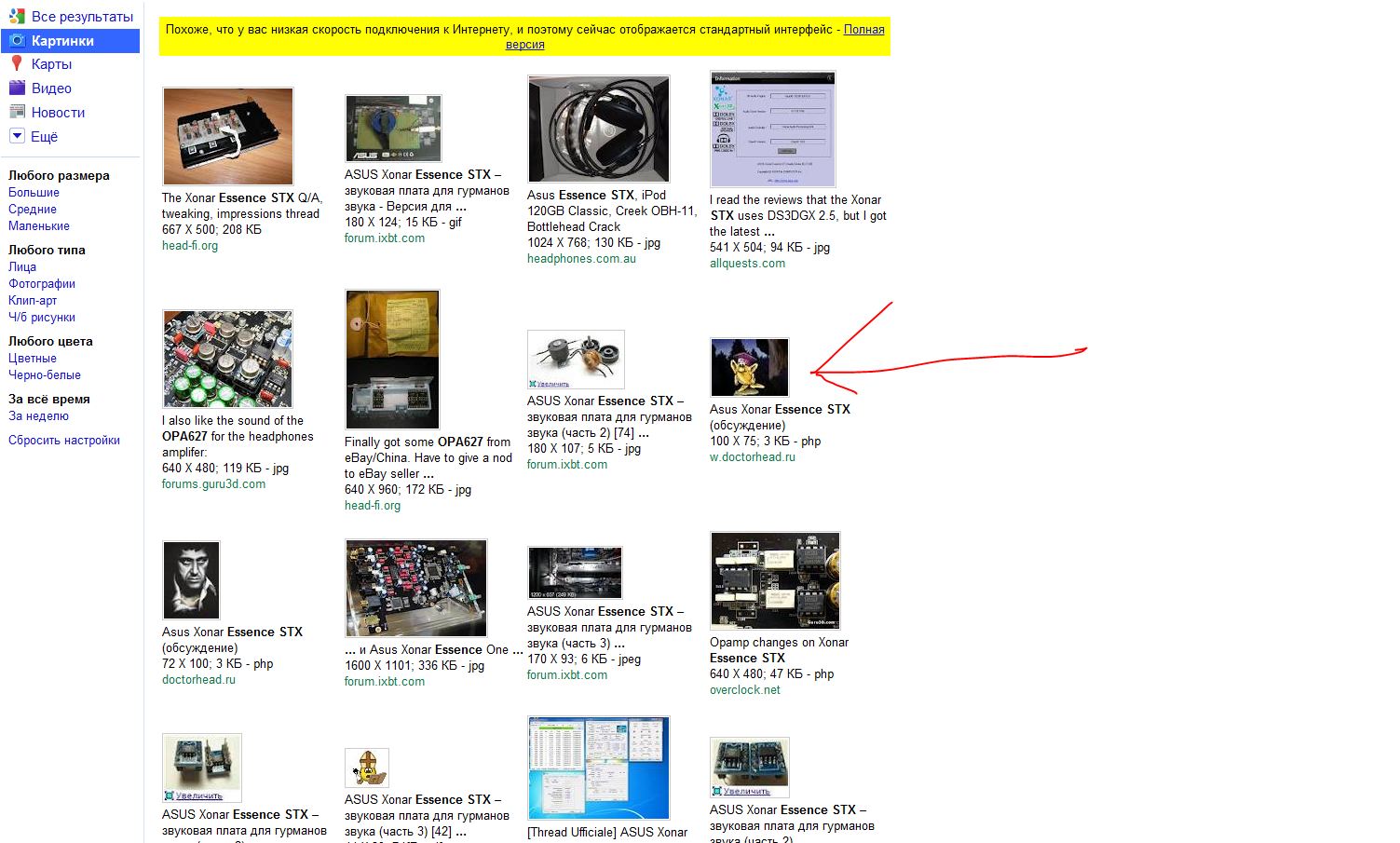Click the Карты map pin icon

[17, 63]
